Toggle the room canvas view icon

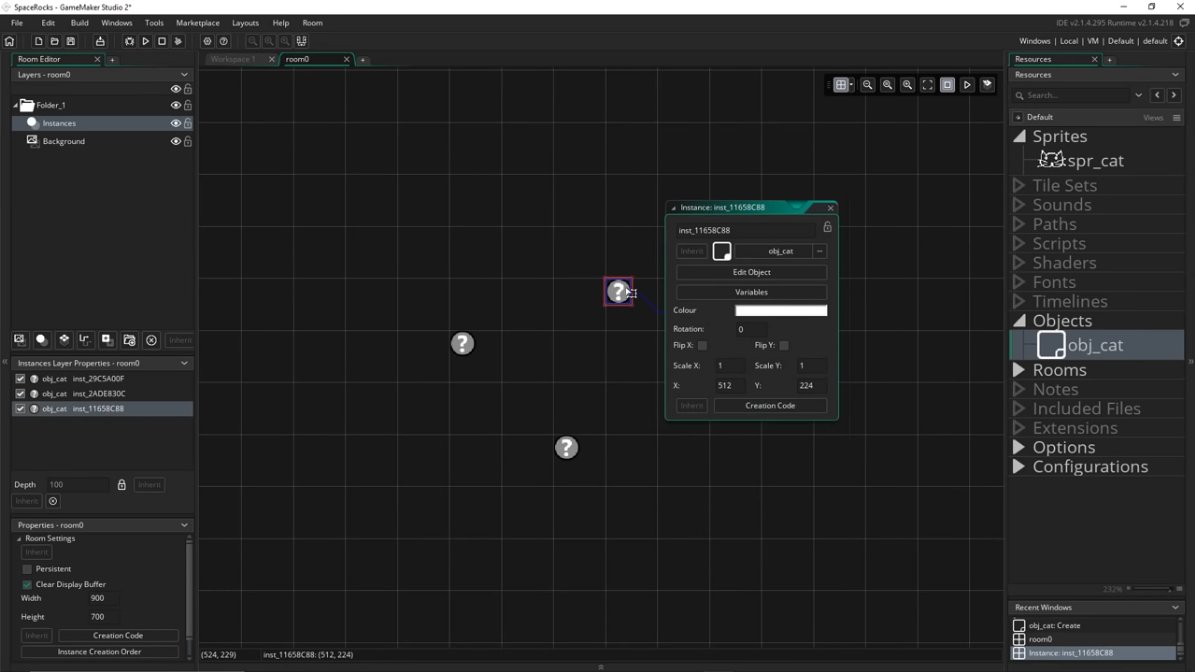(x=947, y=85)
